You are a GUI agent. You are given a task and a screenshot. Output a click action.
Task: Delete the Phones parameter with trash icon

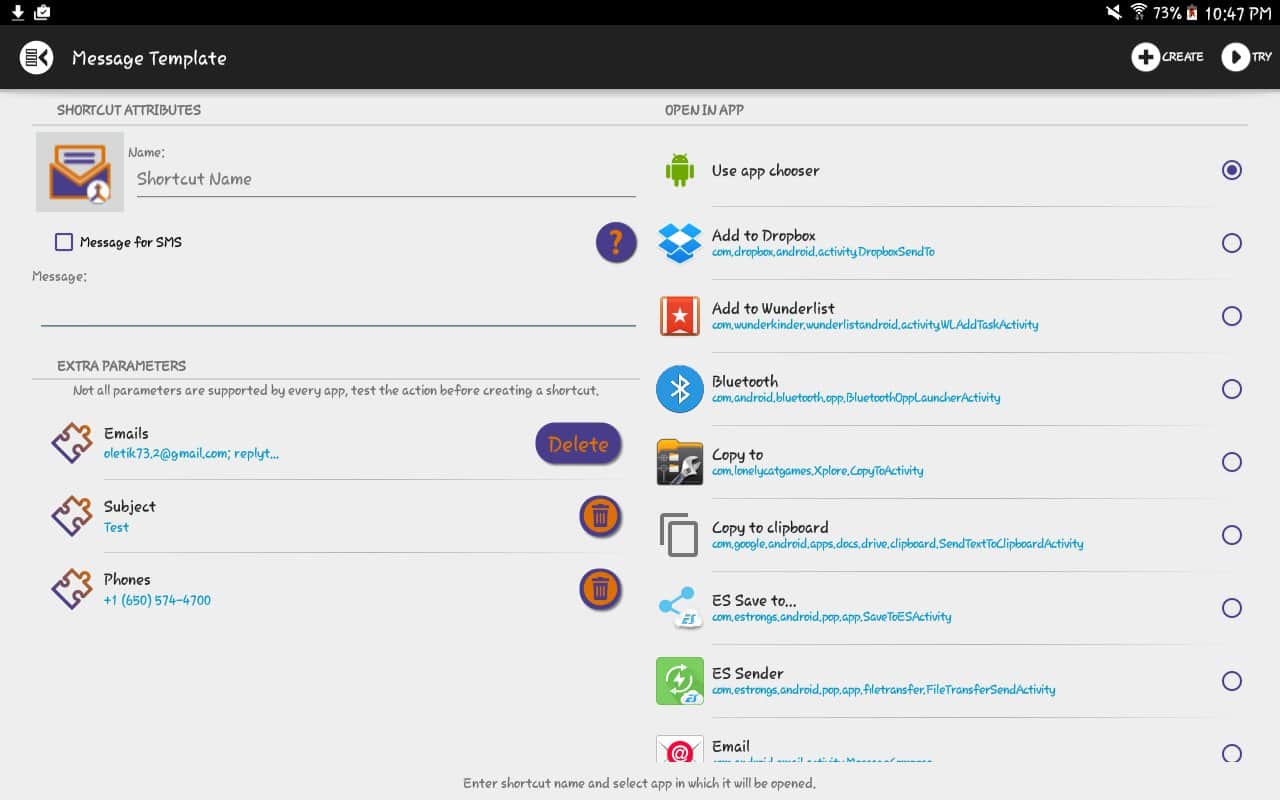click(x=600, y=589)
